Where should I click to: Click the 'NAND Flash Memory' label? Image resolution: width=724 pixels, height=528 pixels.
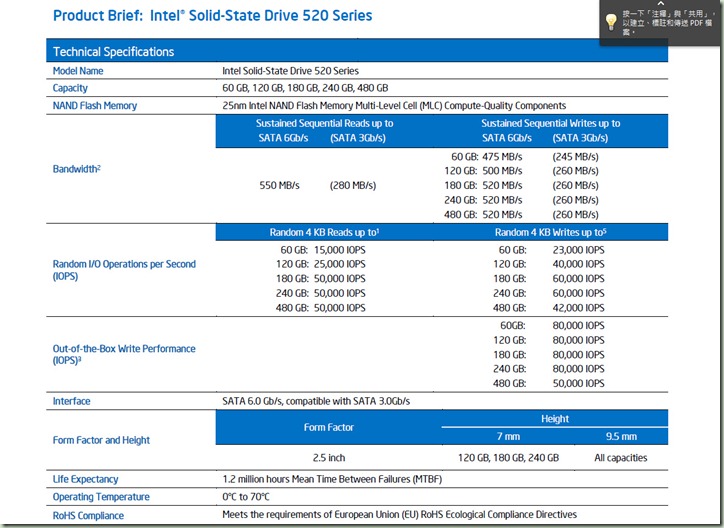95,106
